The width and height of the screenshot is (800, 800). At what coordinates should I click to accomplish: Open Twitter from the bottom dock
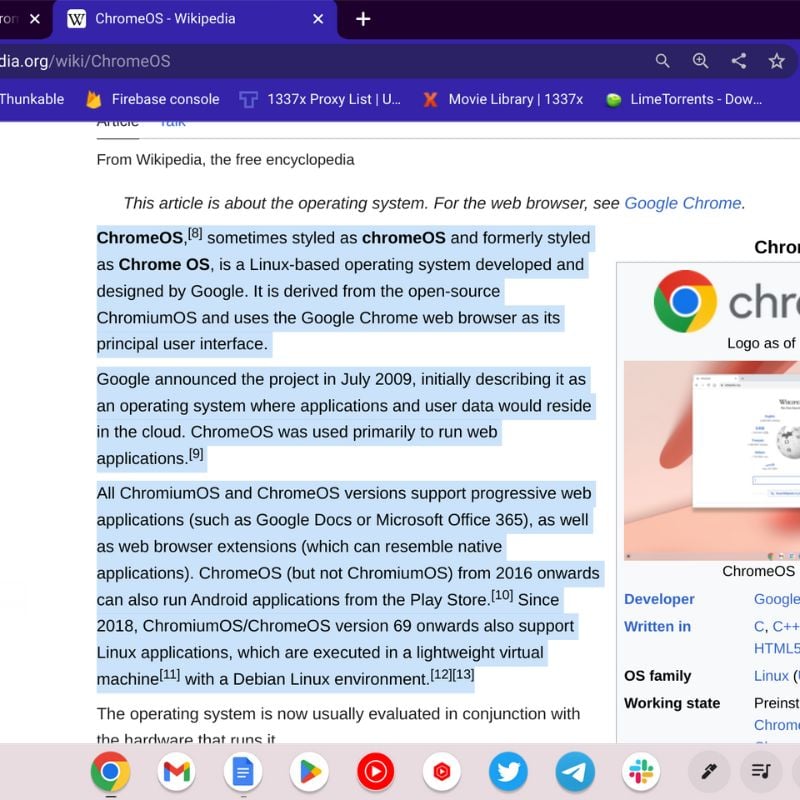click(508, 772)
